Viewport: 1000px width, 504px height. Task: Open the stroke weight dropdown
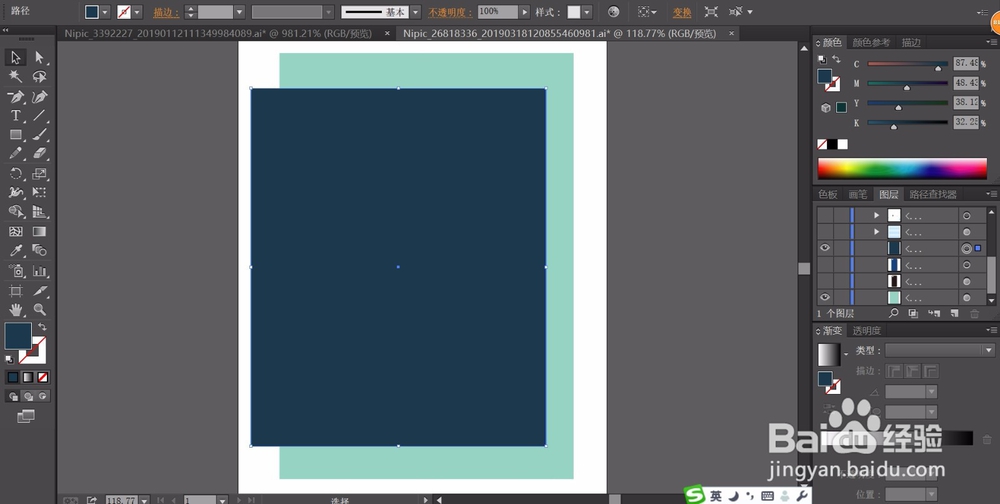pyautogui.click(x=239, y=12)
